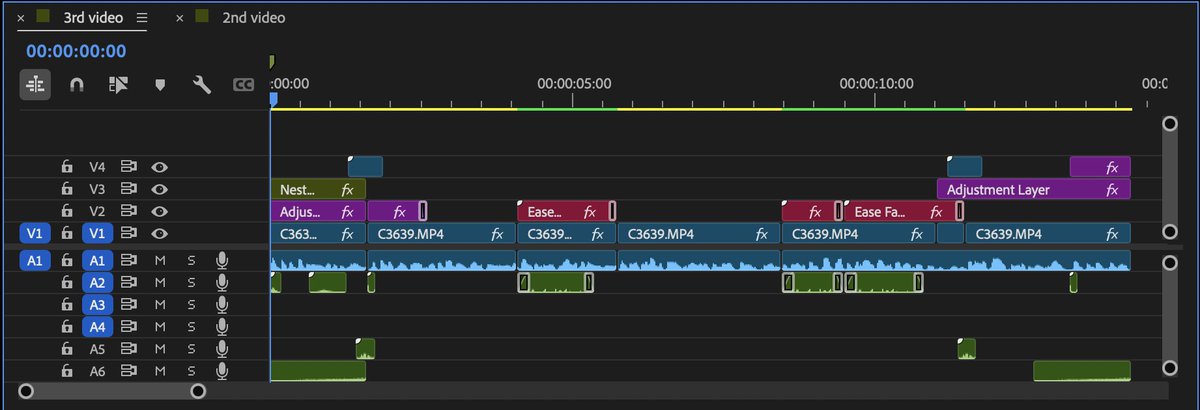Open Timeline Display Settings wrench
Viewport: 1200px width, 410px height.
pos(201,85)
